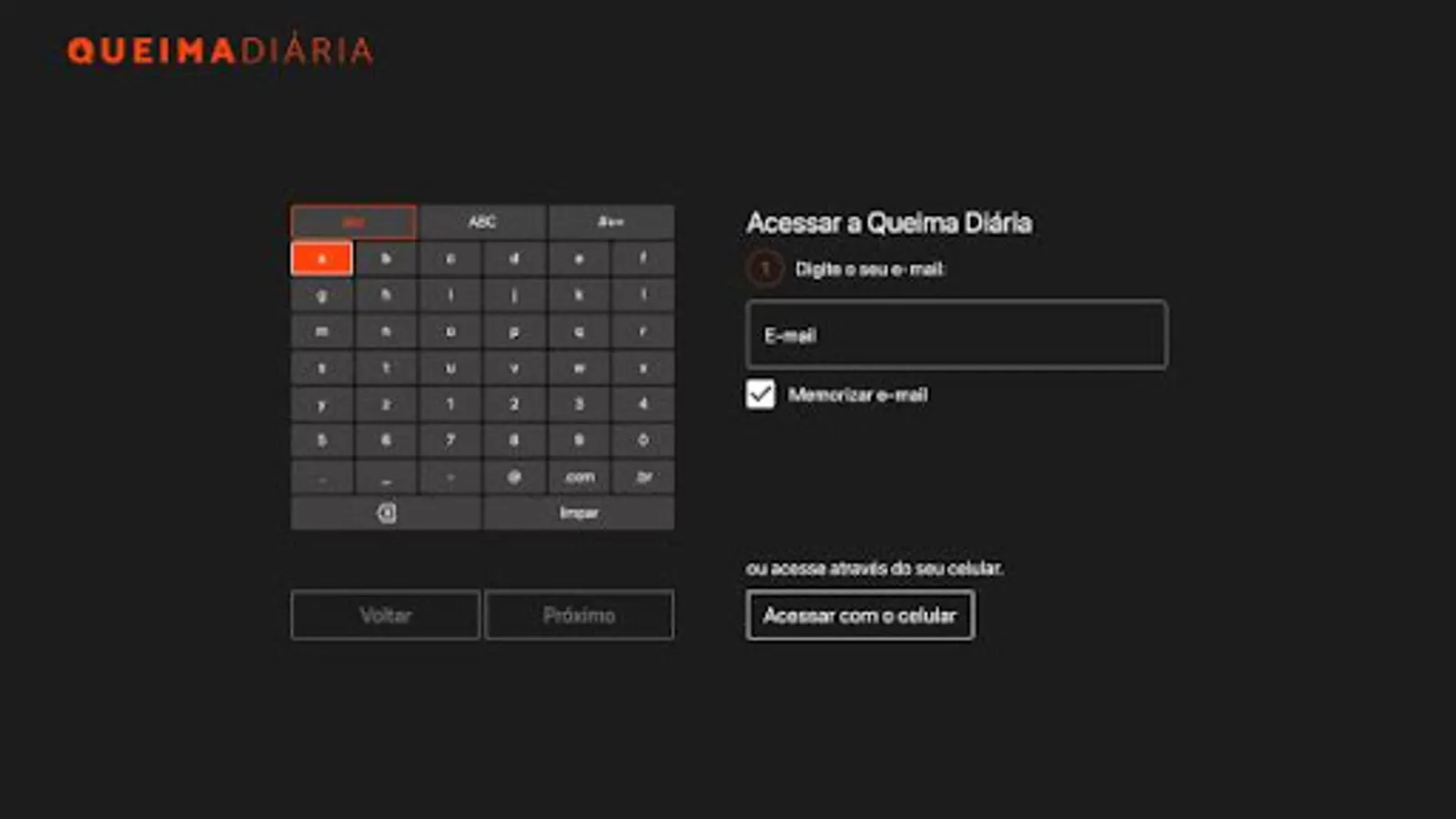Viewport: 1456px width, 819px height.
Task: Click the Queima Diária logo
Action: click(x=220, y=50)
